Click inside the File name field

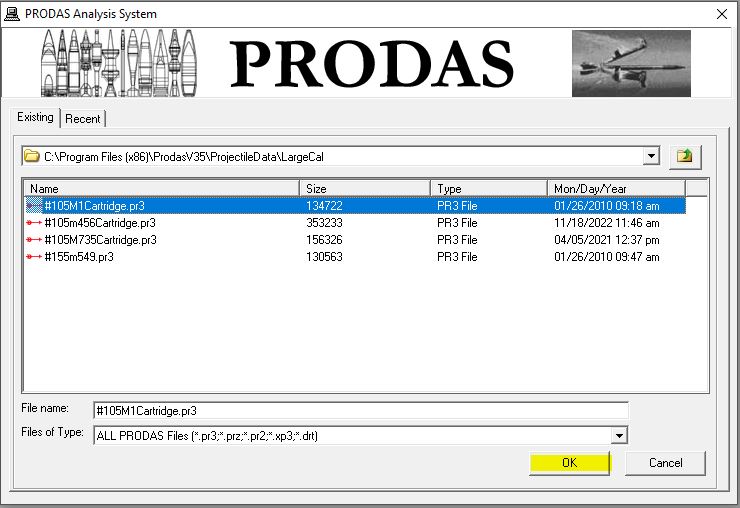(x=360, y=411)
